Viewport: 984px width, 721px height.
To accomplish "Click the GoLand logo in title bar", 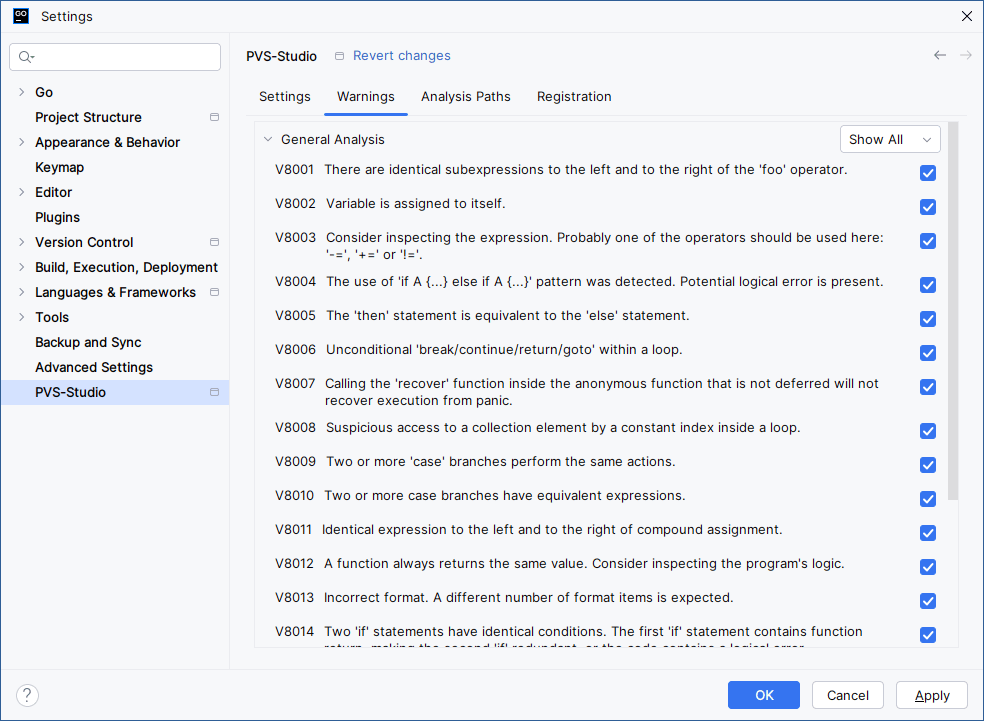I will (20, 16).
